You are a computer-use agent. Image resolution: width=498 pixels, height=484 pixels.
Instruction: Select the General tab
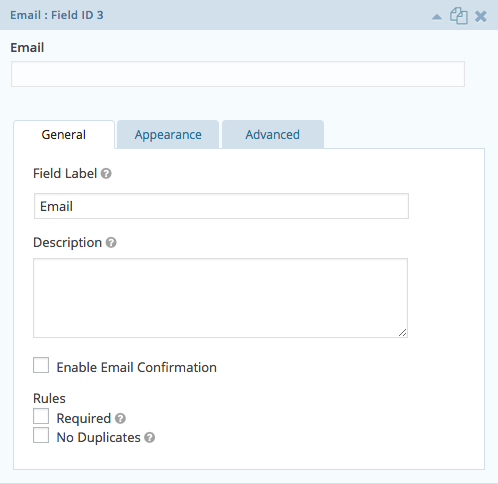[64, 135]
